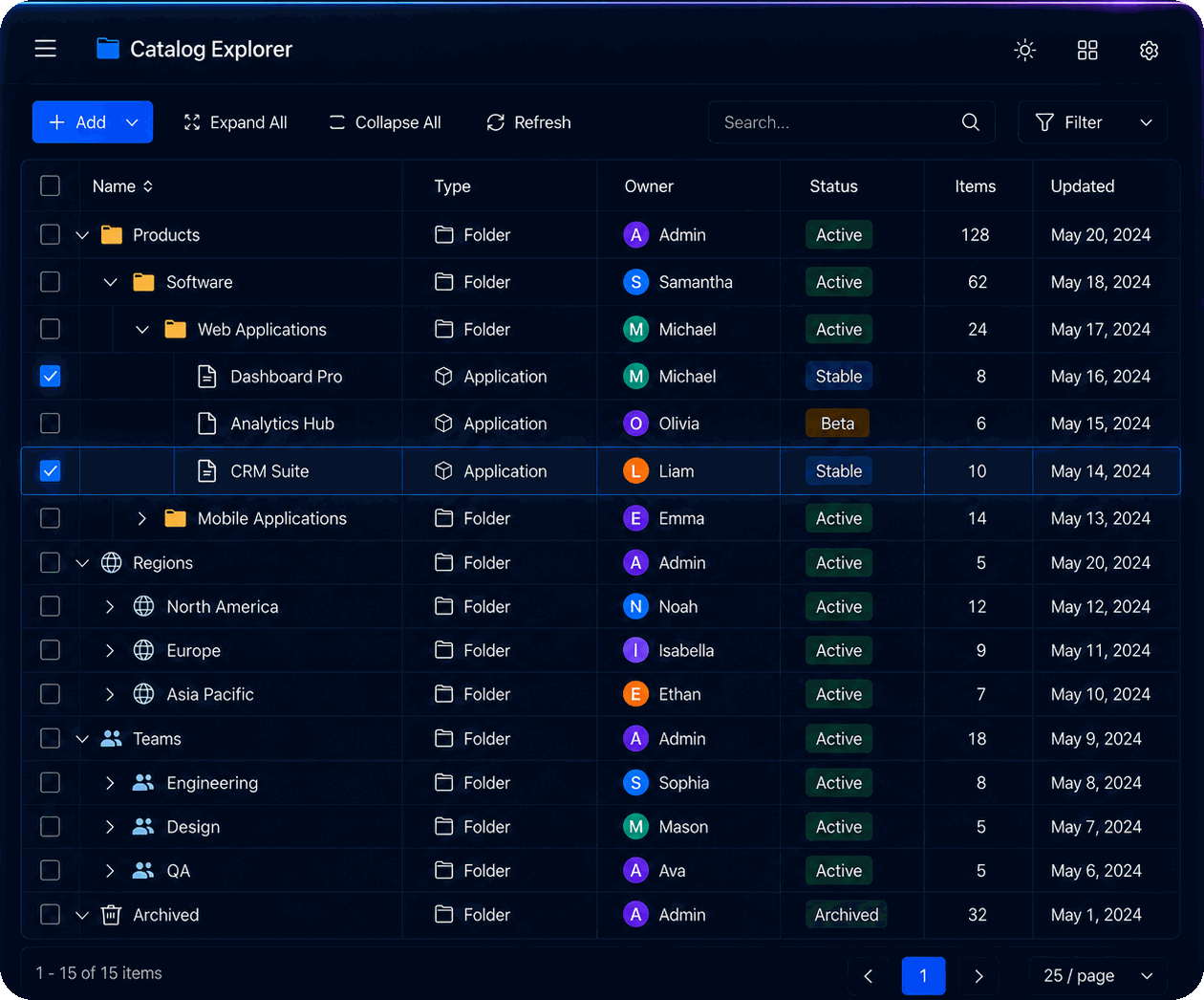Click the Name column sort arrows

pos(148,186)
